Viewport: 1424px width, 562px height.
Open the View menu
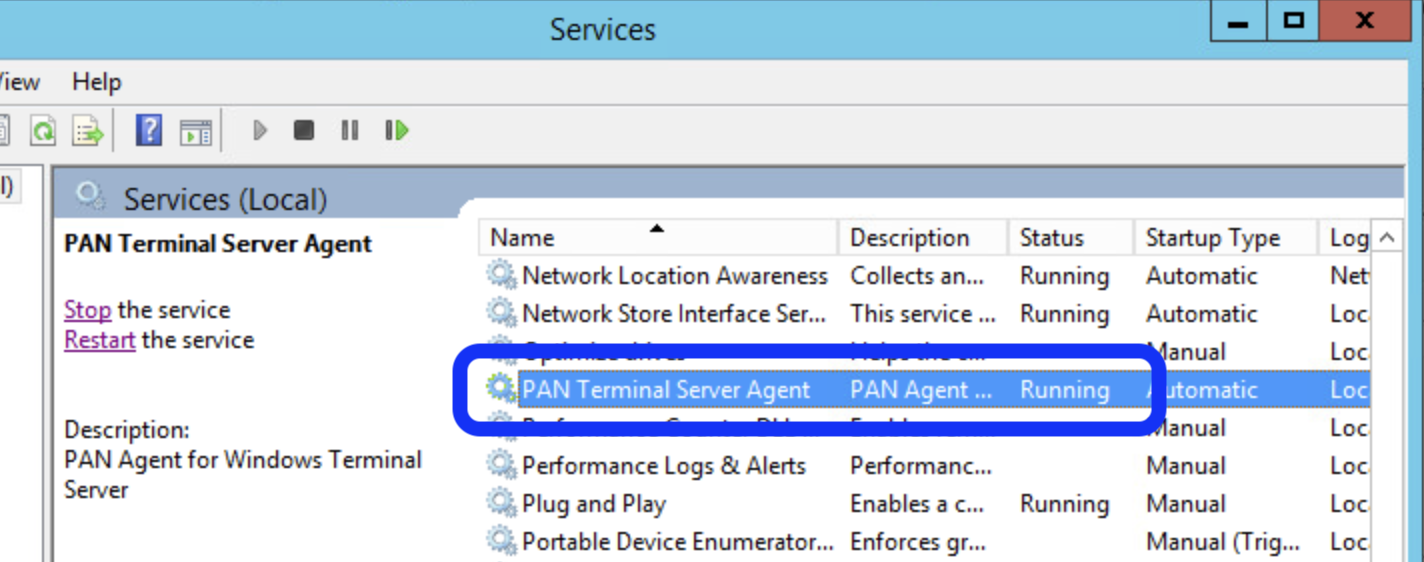19,82
